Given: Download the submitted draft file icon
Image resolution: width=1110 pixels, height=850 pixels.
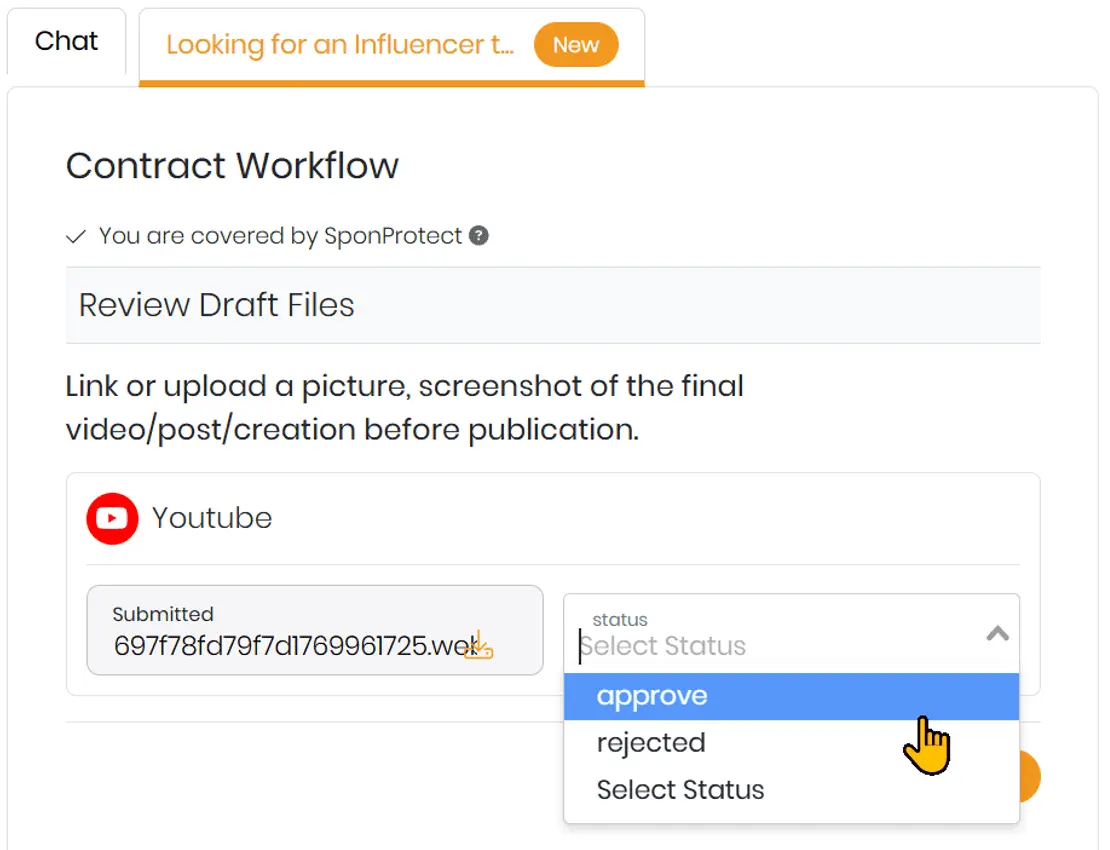Looking at the screenshot, I should (x=479, y=645).
